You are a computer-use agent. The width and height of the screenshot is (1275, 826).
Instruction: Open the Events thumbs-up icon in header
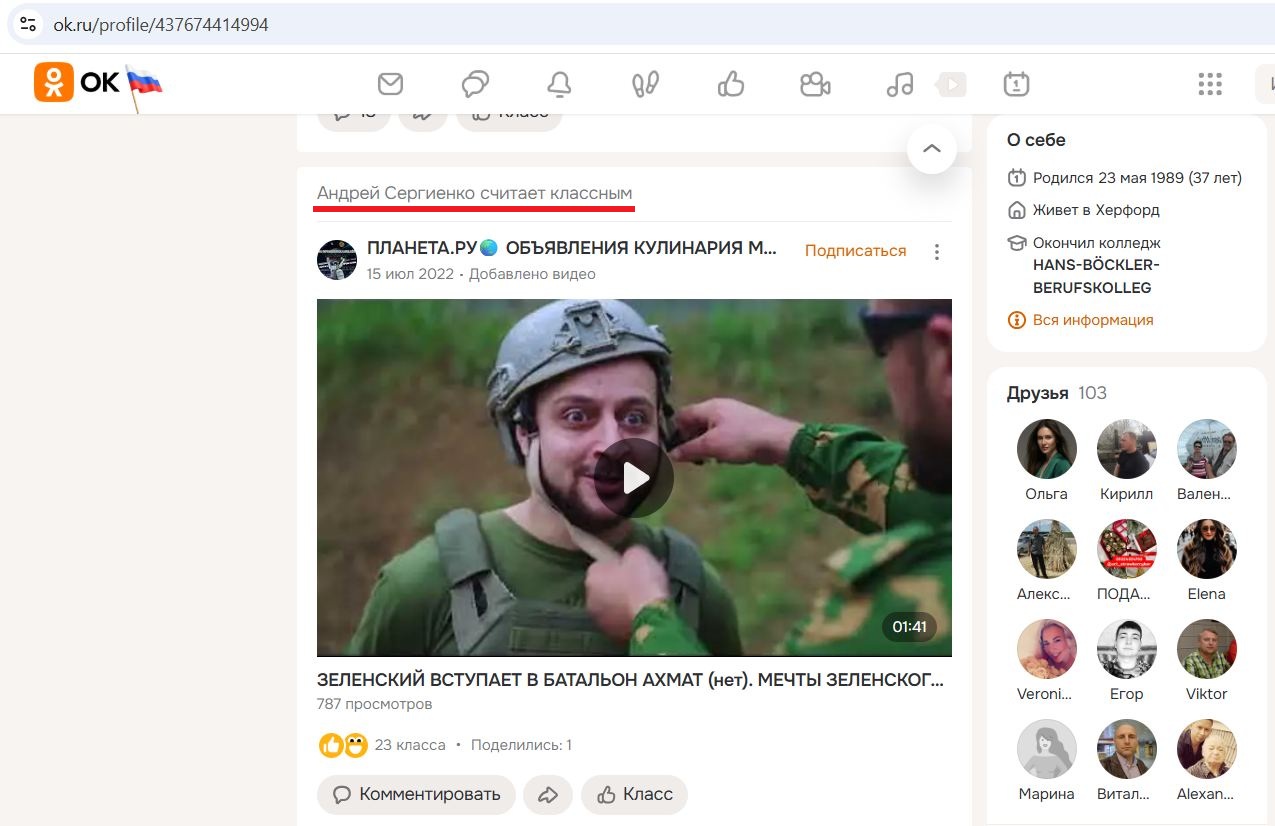click(731, 84)
